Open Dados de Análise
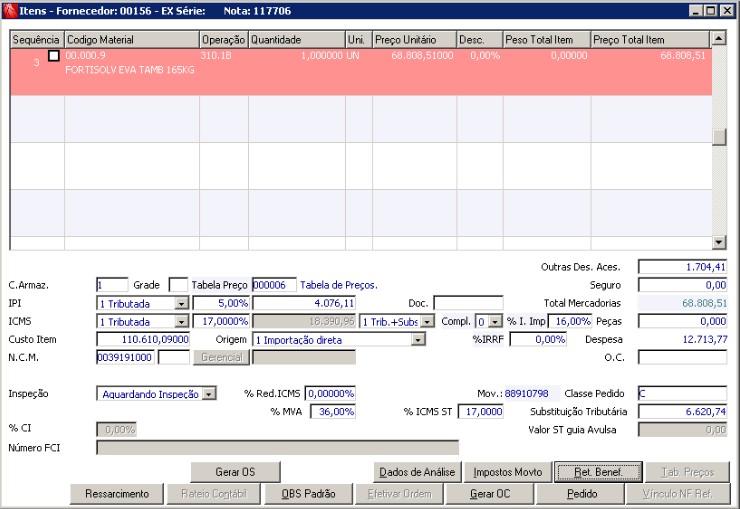Screen dimensions: 740x509 [417, 472]
